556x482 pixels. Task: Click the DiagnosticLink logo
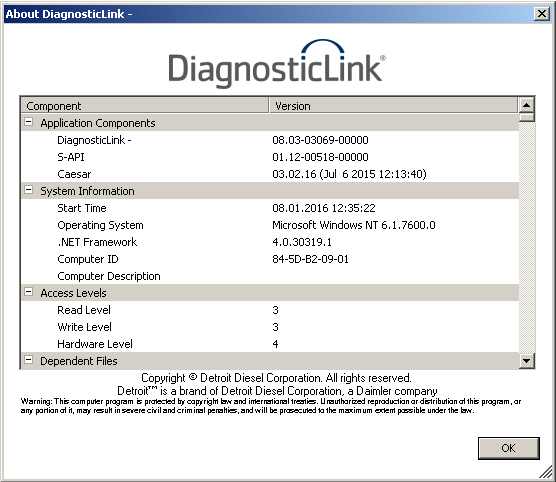[277, 64]
